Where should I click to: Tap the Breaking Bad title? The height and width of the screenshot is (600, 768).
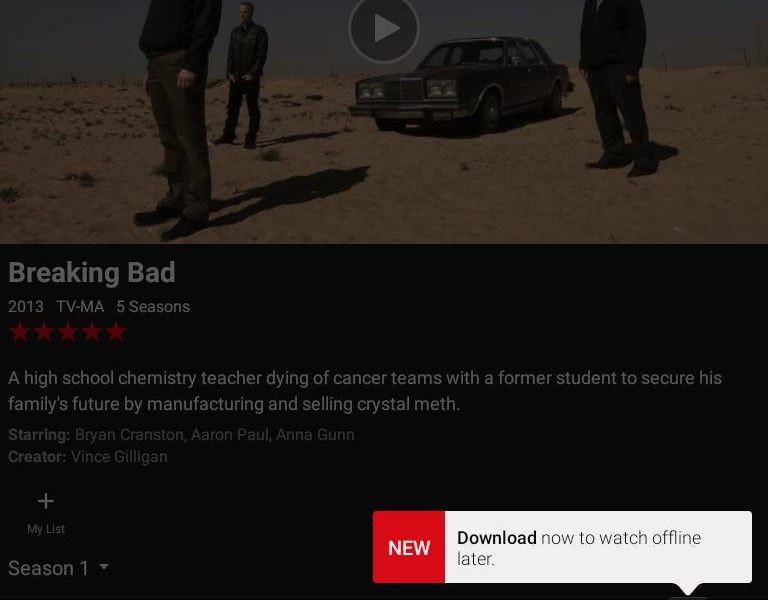click(92, 272)
